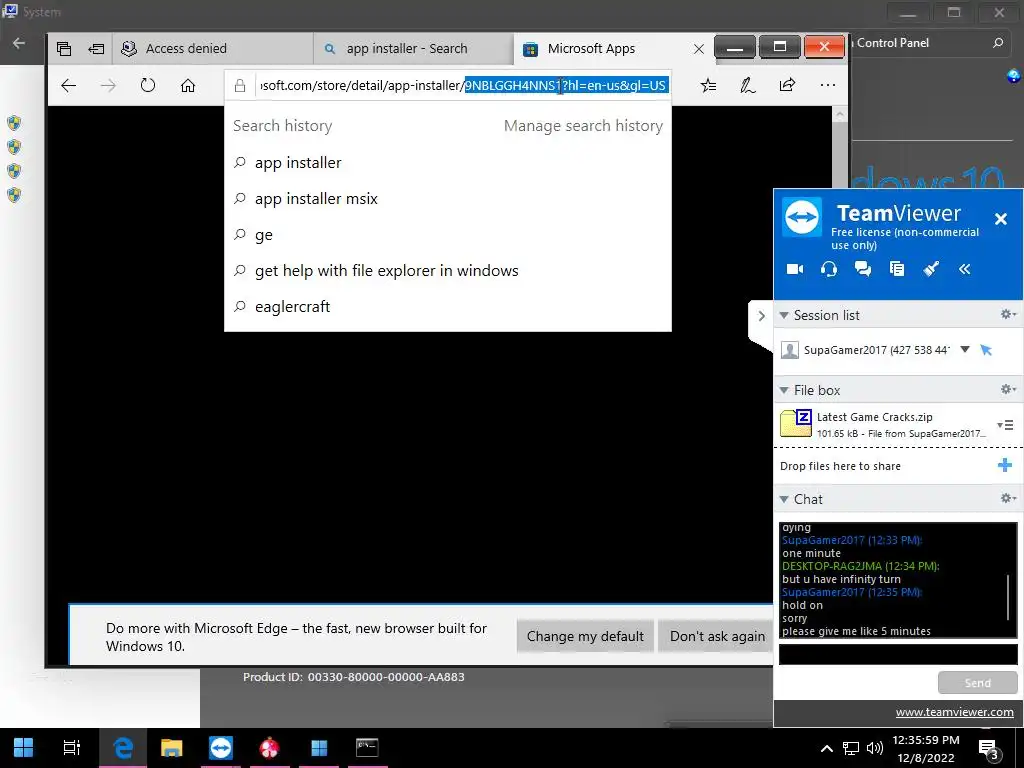Click Change my default button
Image resolution: width=1024 pixels, height=768 pixels.
[x=585, y=636]
